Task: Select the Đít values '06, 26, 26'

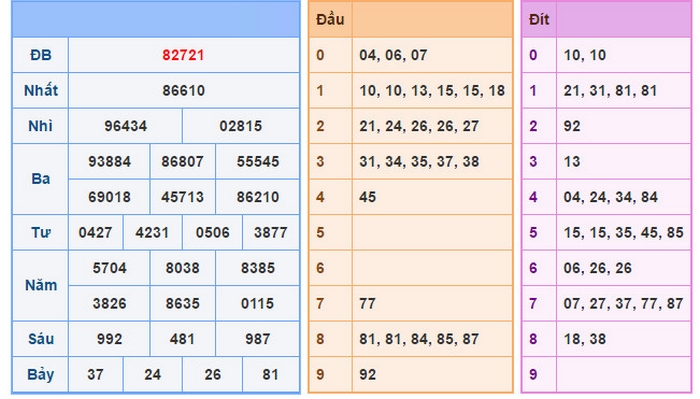Action: (x=598, y=268)
